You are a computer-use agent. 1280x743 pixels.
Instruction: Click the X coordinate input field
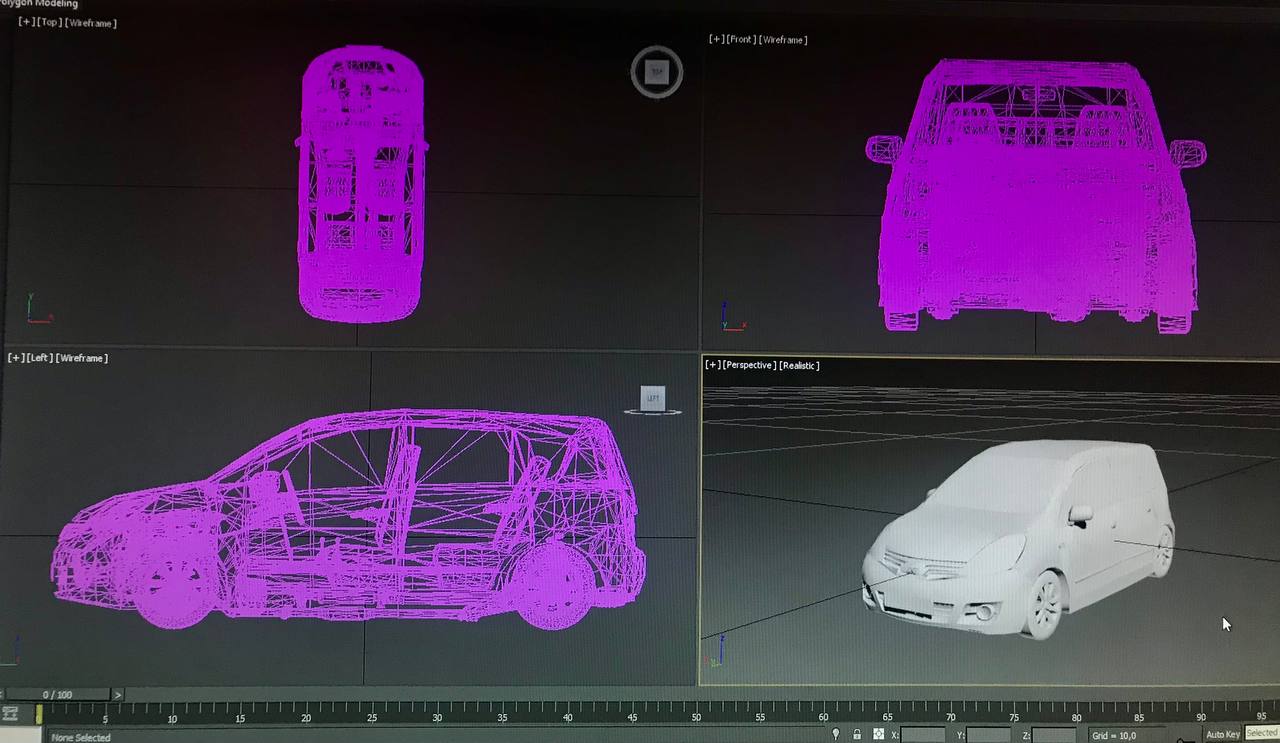click(x=922, y=735)
